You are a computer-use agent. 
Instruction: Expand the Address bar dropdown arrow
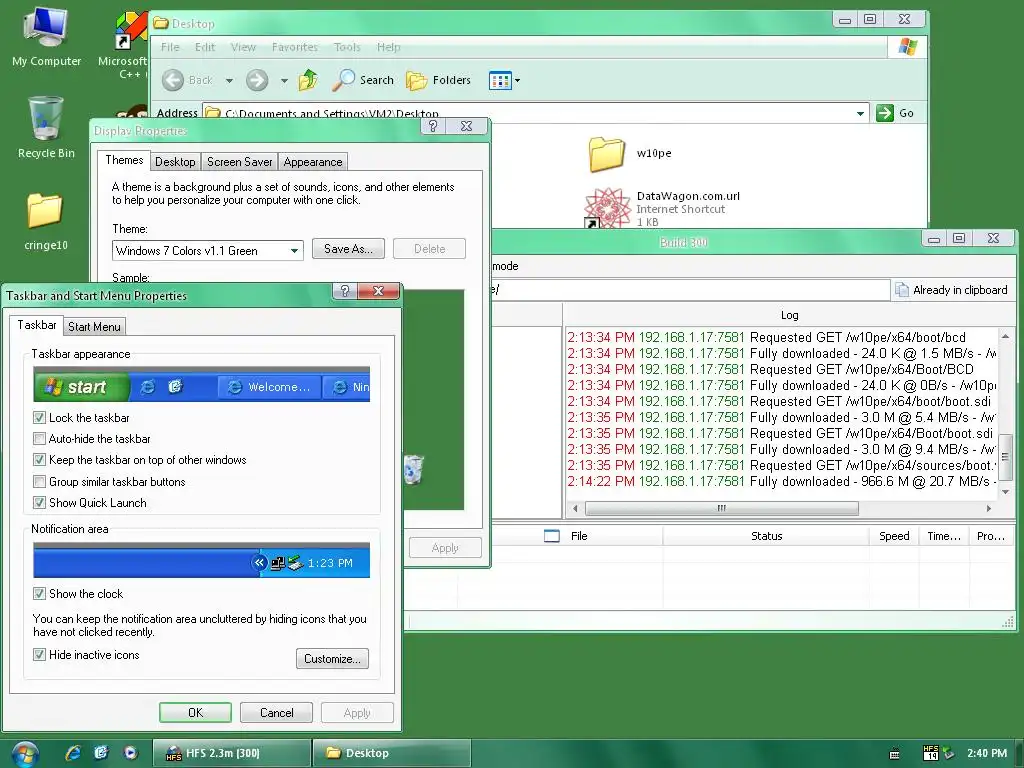[x=861, y=113]
